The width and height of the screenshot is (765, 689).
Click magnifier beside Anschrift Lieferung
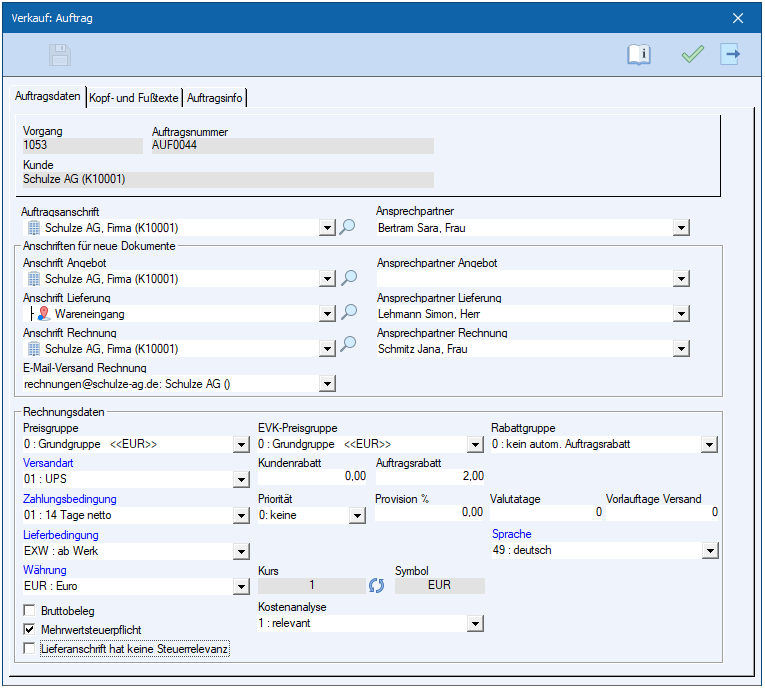348,313
